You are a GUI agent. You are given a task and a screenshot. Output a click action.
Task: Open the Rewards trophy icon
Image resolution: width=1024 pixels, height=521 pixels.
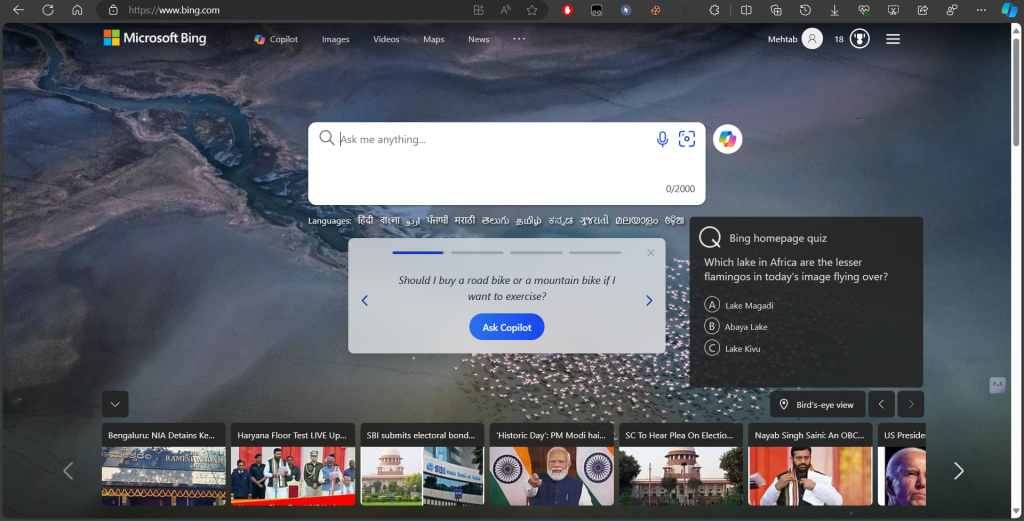coord(859,39)
